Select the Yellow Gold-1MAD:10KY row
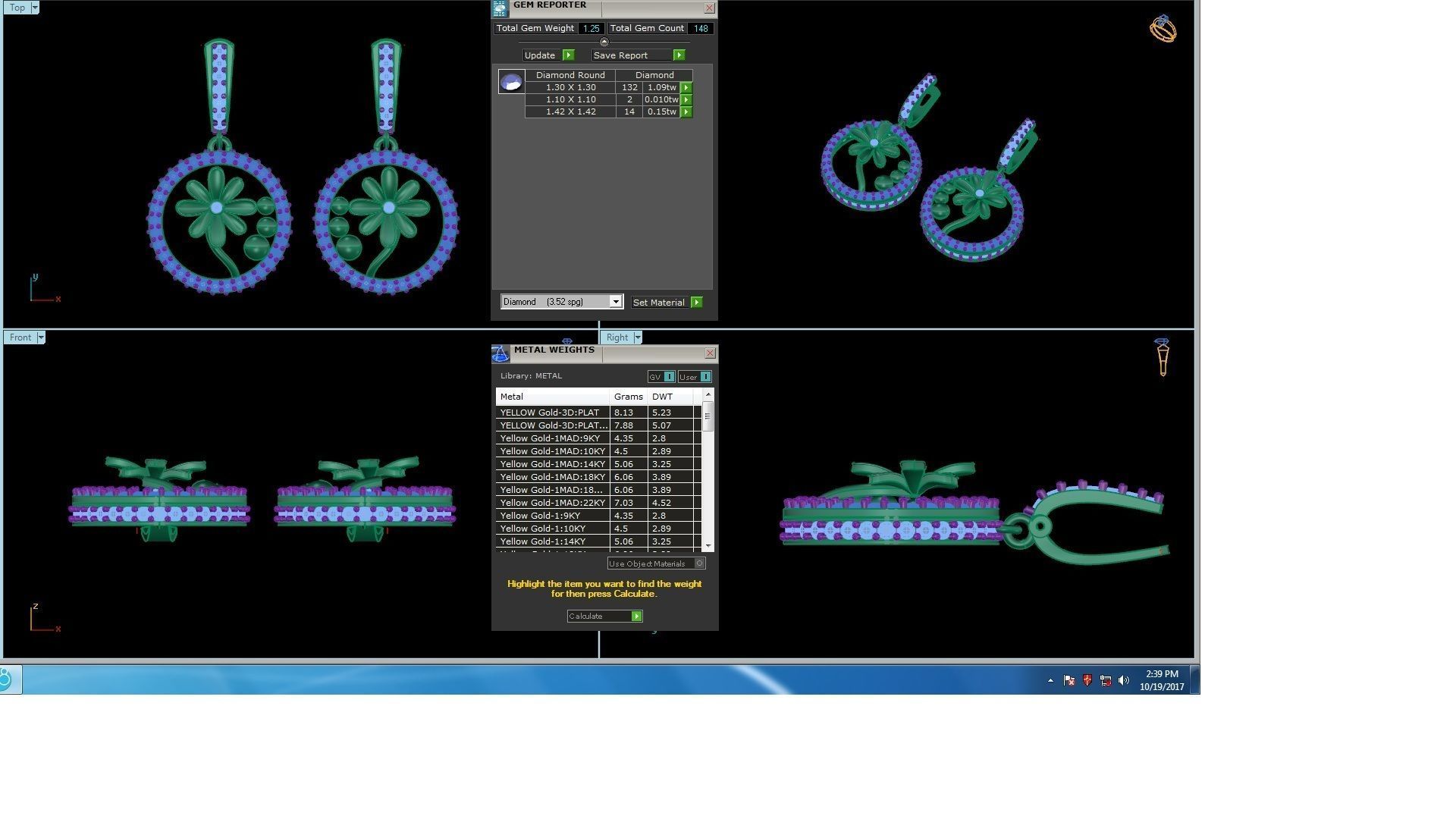 tap(598, 451)
